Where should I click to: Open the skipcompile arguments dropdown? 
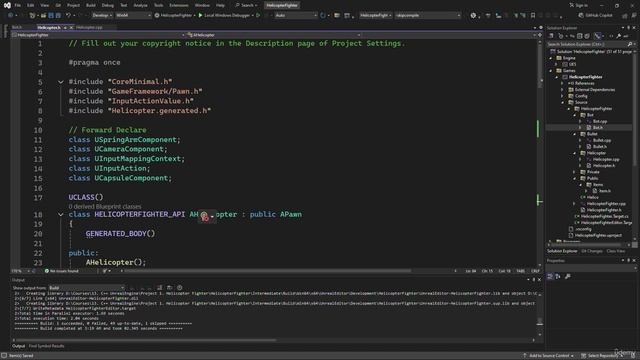(427, 16)
